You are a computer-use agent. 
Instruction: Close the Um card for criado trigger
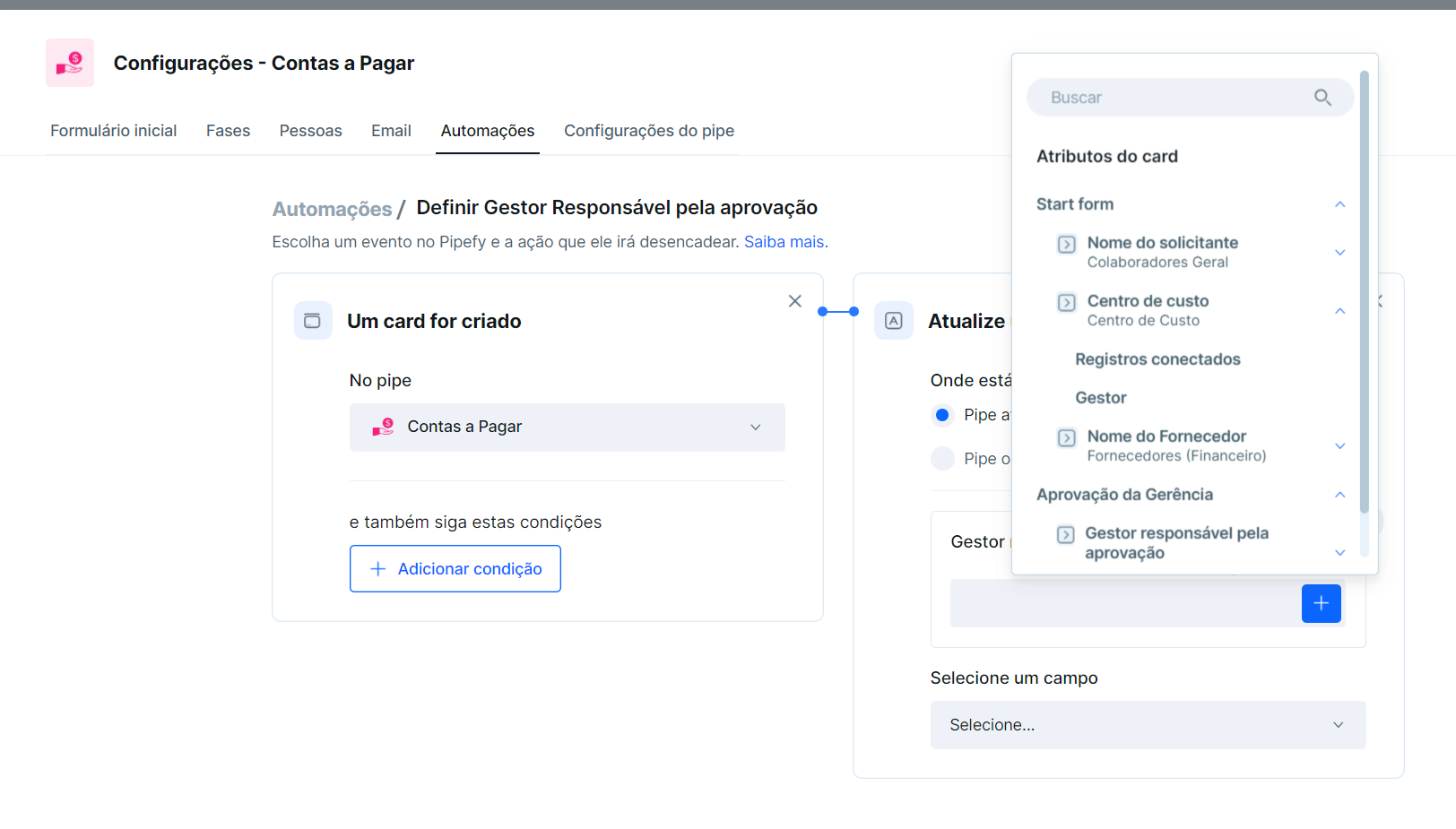pos(795,301)
